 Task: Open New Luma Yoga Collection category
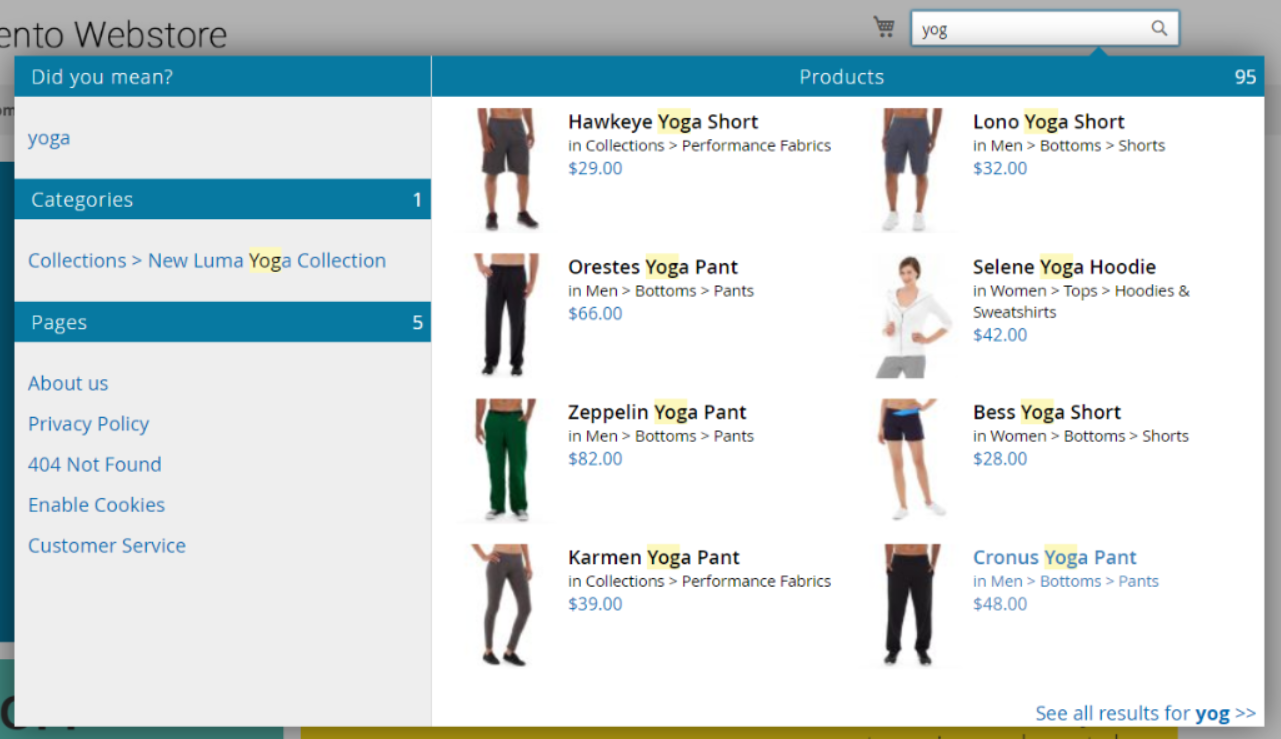[x=207, y=261]
